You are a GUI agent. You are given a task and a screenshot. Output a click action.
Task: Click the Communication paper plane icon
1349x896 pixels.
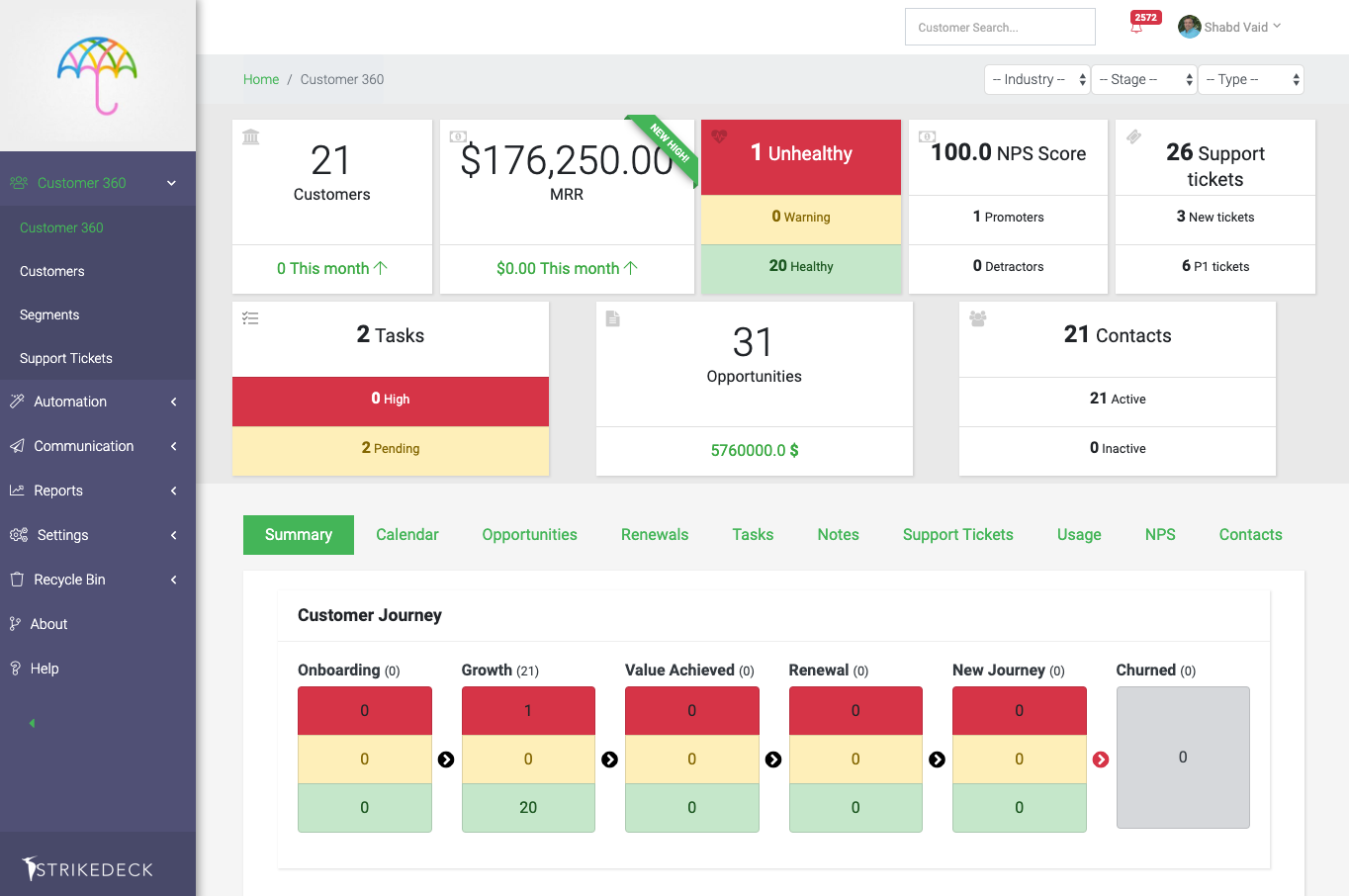pos(17,446)
